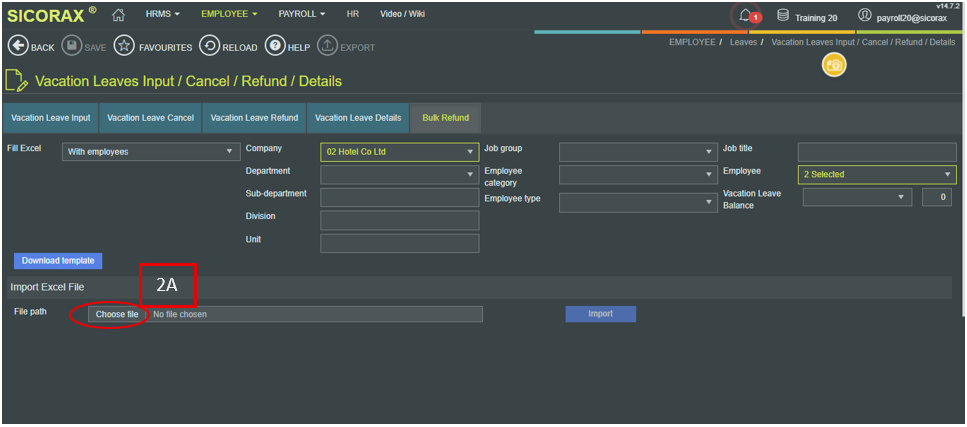Expand the Job group dropdown
The image size is (967, 427).
click(638, 152)
